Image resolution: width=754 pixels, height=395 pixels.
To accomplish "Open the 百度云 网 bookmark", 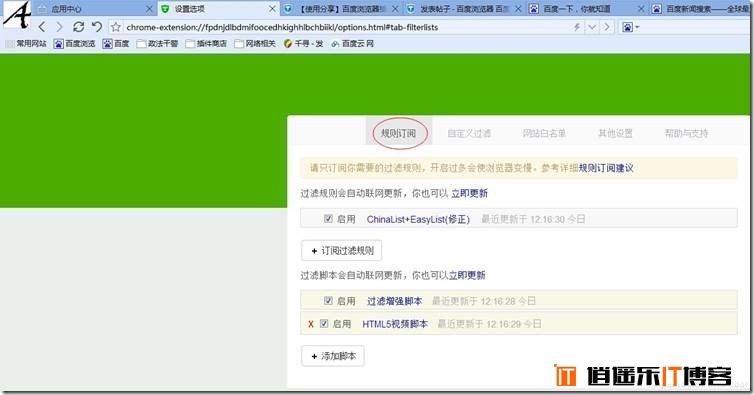I will point(352,44).
